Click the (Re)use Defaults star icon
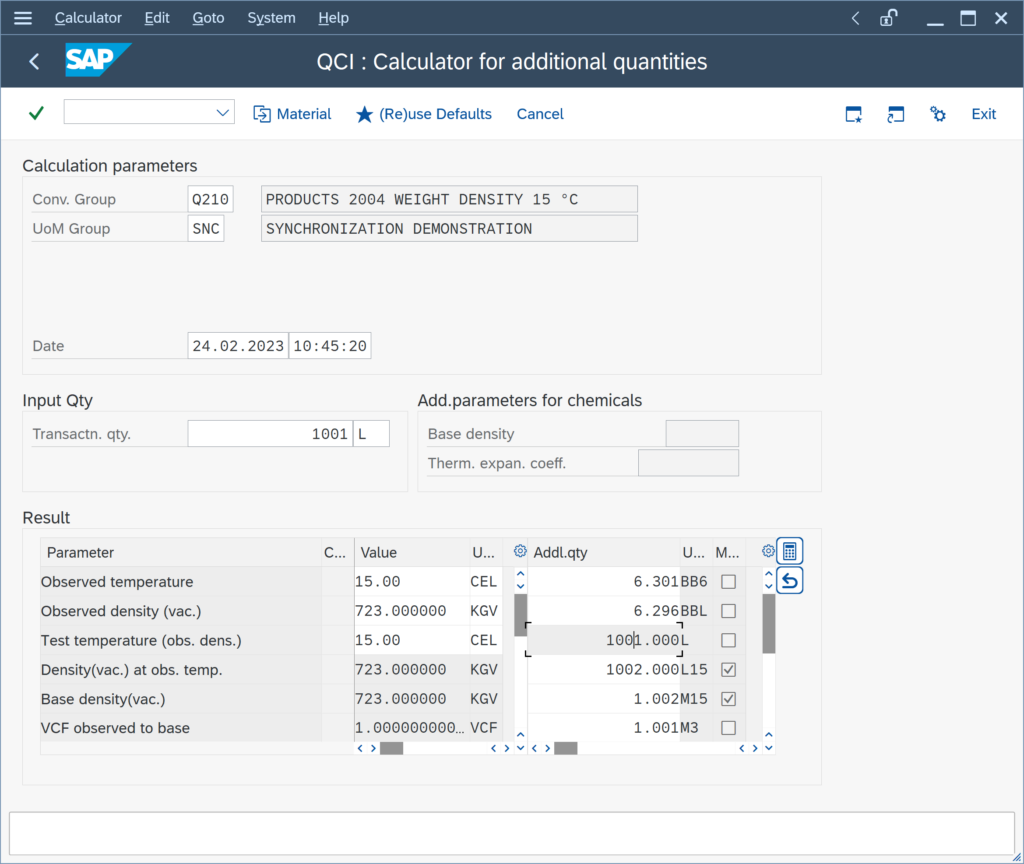Image resolution: width=1024 pixels, height=864 pixels. pos(364,114)
